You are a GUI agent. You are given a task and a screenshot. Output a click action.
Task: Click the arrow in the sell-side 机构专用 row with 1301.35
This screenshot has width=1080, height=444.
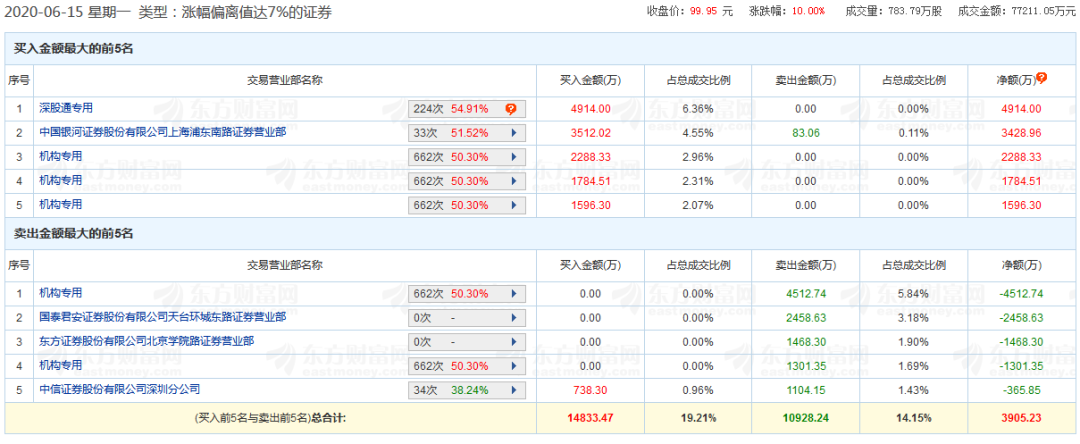[514, 366]
